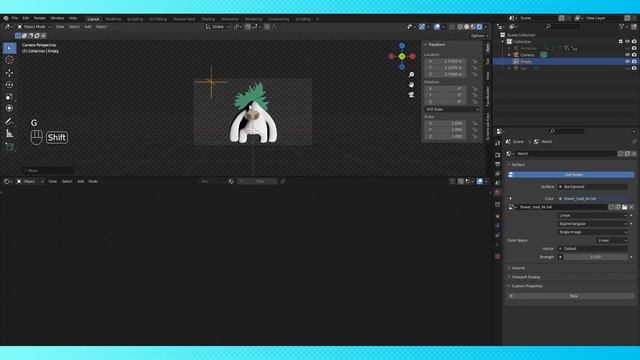The height and width of the screenshot is (360, 640).
Task: Open the Help menu
Action: [x=73, y=18]
